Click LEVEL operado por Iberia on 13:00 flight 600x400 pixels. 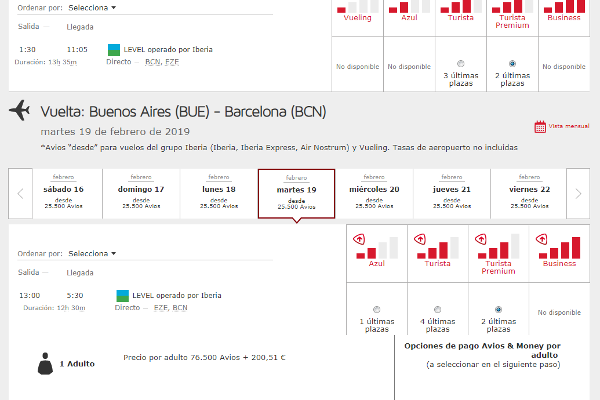tap(177, 296)
